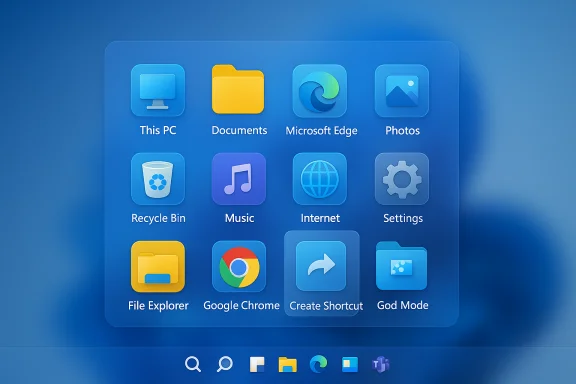Screen dimensions: 576x384
Task: Open the Photos app icon
Action: 402,91
